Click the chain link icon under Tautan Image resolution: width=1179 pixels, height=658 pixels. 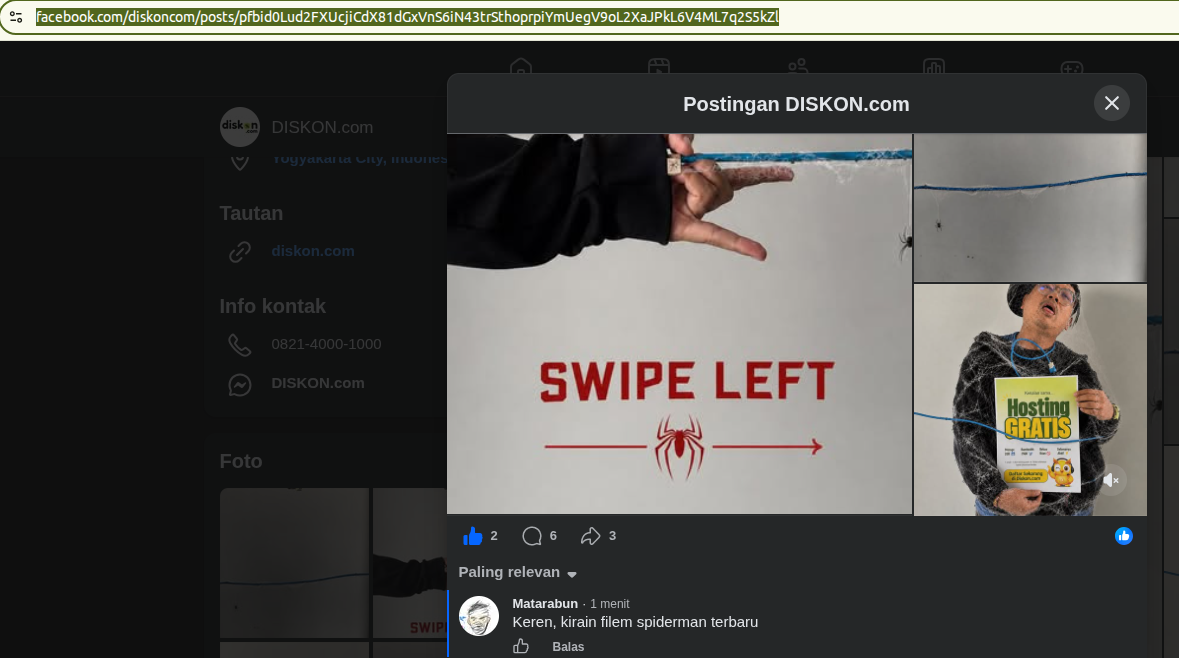coord(240,252)
